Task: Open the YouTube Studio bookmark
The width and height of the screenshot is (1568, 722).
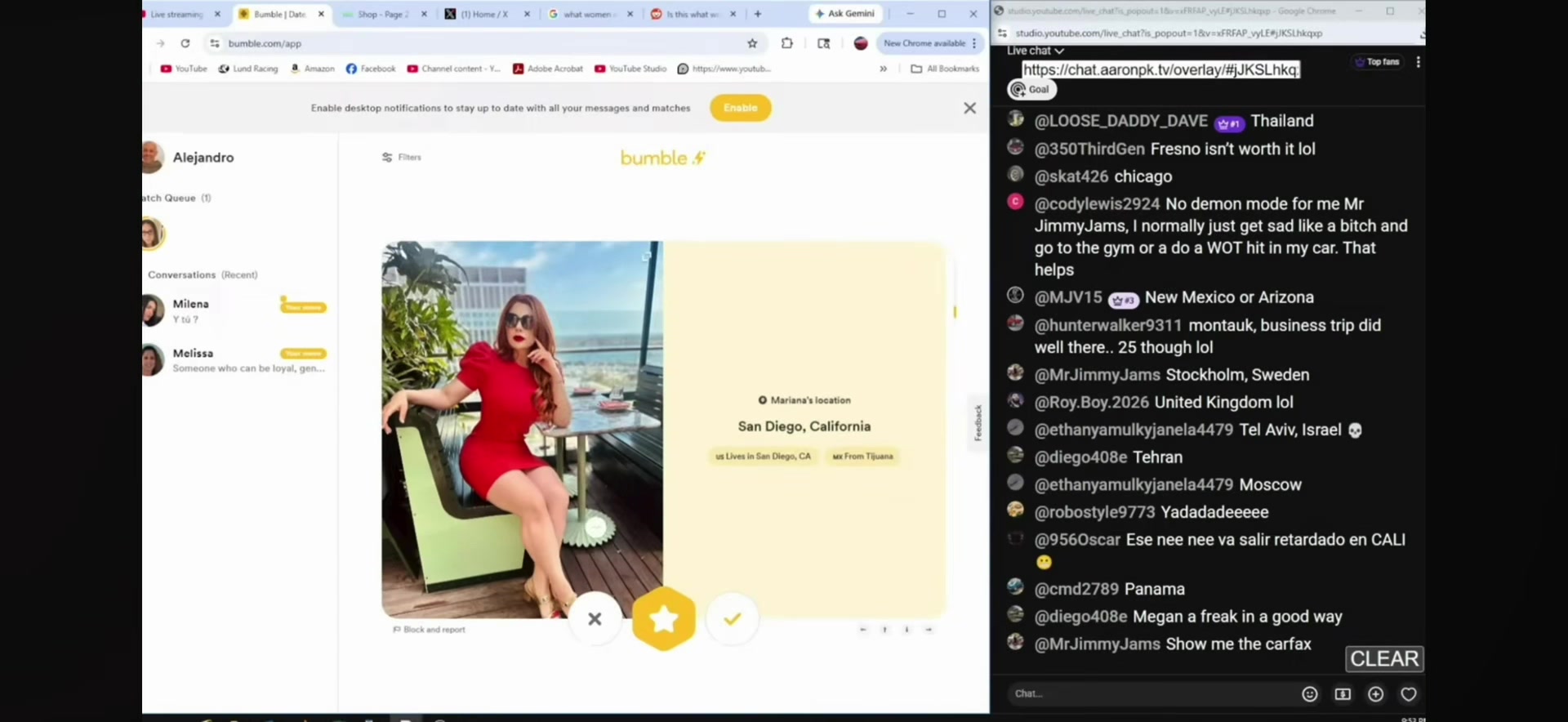Action: [630, 69]
